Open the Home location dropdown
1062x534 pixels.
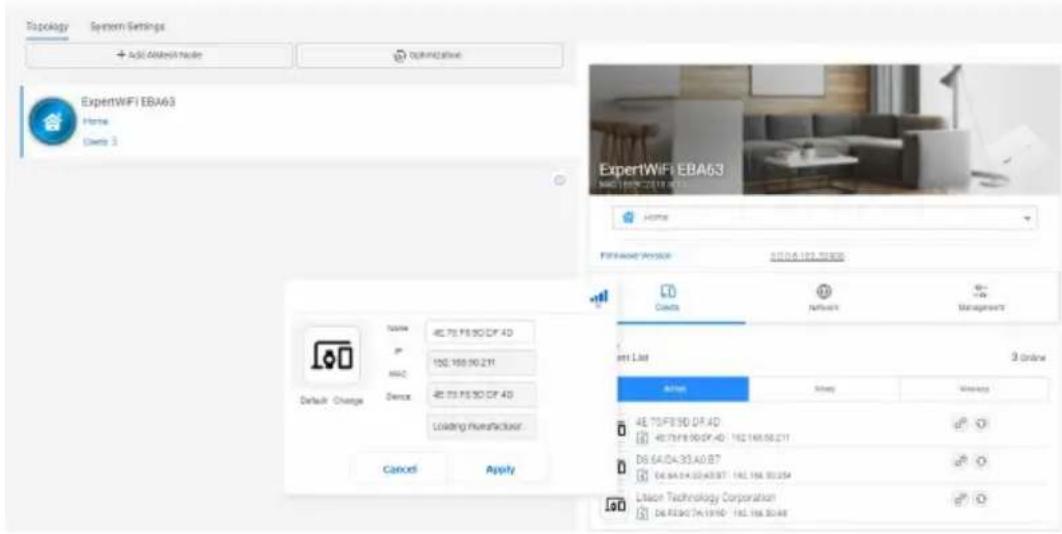pos(824,218)
